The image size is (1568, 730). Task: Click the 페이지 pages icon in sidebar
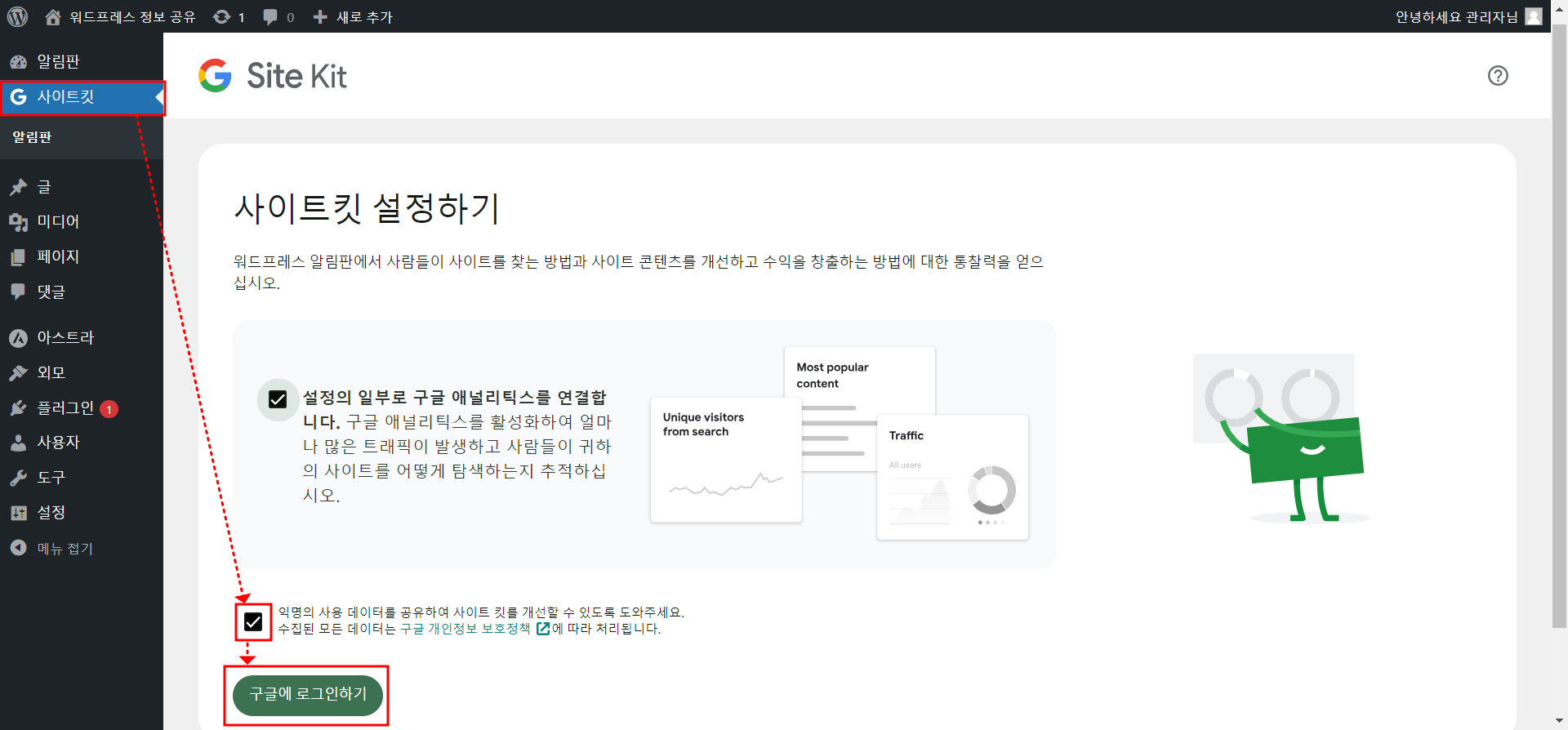(x=18, y=257)
